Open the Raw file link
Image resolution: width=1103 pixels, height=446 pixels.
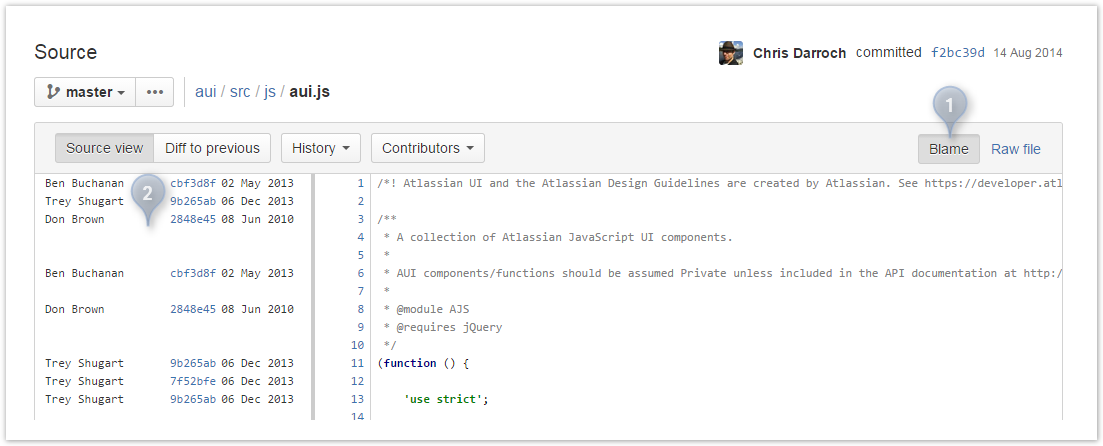[1016, 149]
